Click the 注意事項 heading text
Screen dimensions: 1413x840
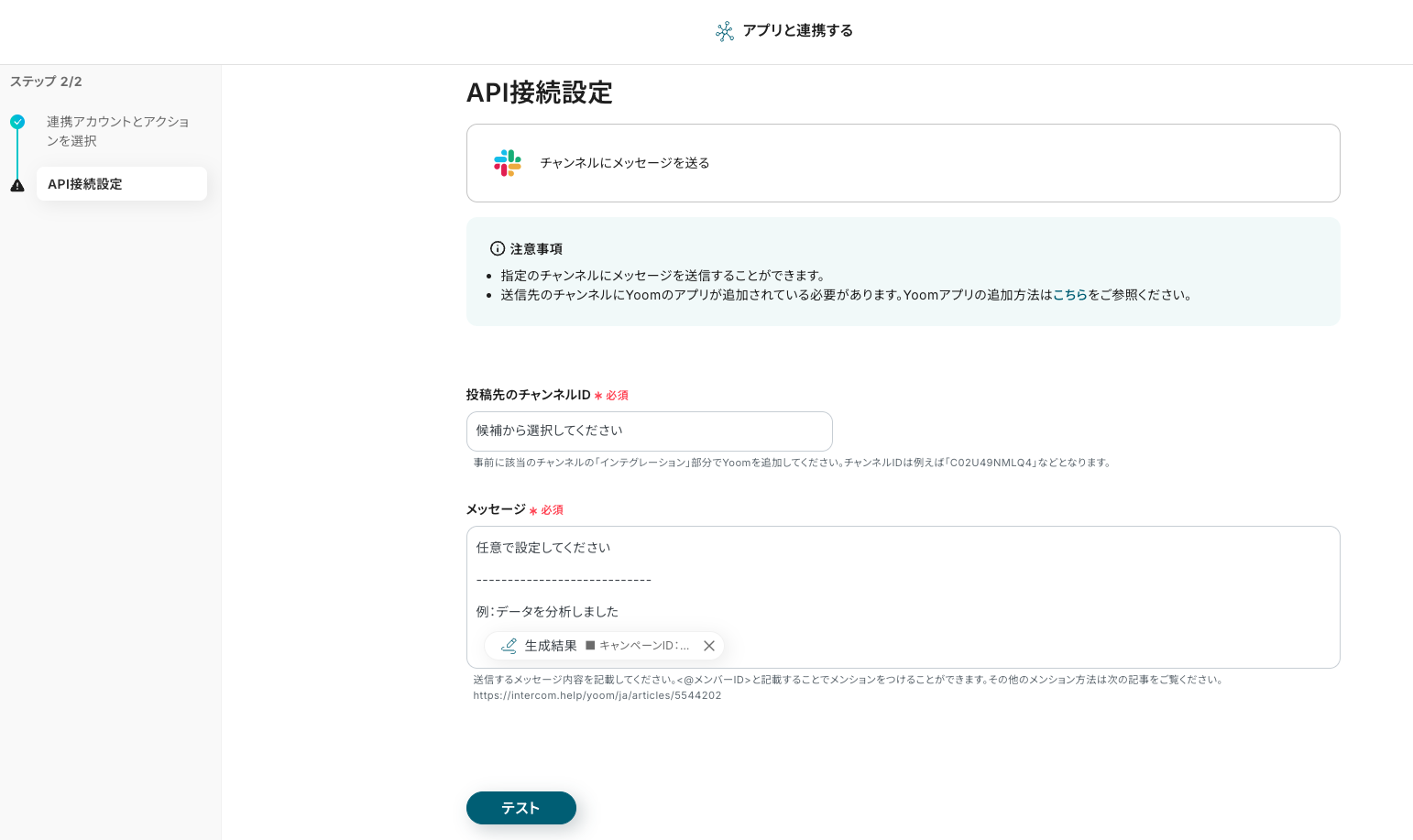point(536,249)
